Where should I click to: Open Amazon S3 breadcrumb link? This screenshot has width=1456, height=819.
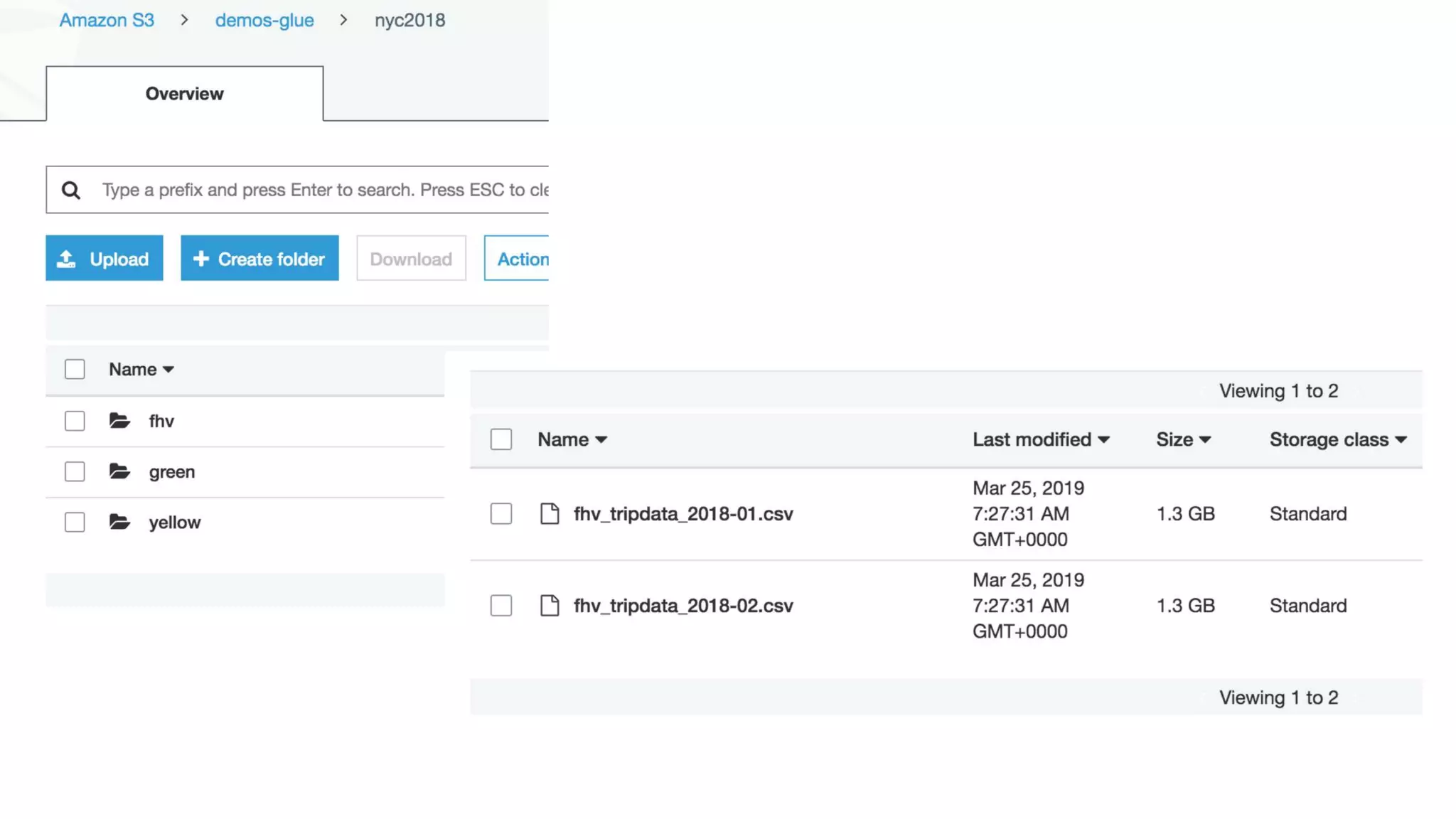pos(107,20)
